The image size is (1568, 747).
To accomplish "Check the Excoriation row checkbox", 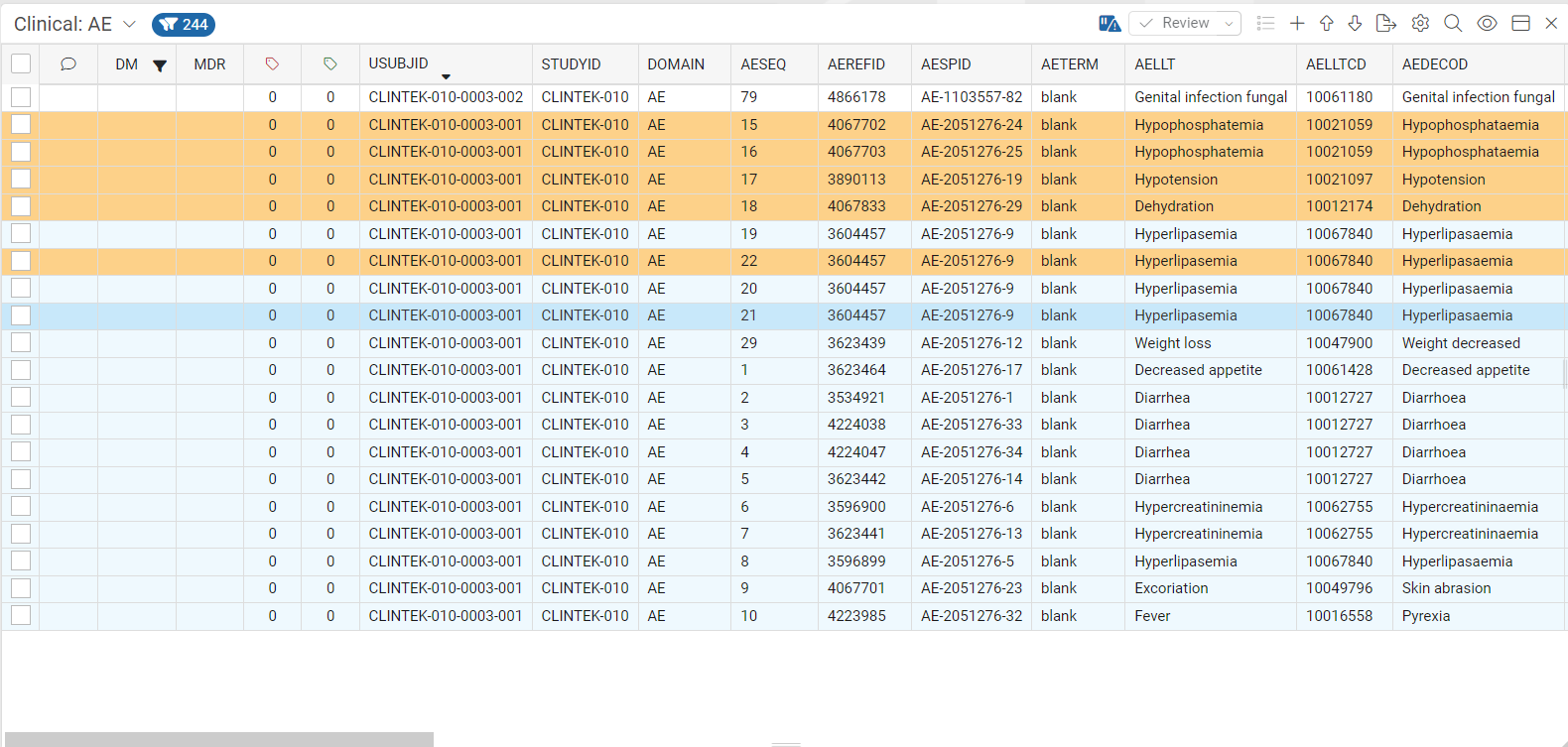I will tap(21, 588).
